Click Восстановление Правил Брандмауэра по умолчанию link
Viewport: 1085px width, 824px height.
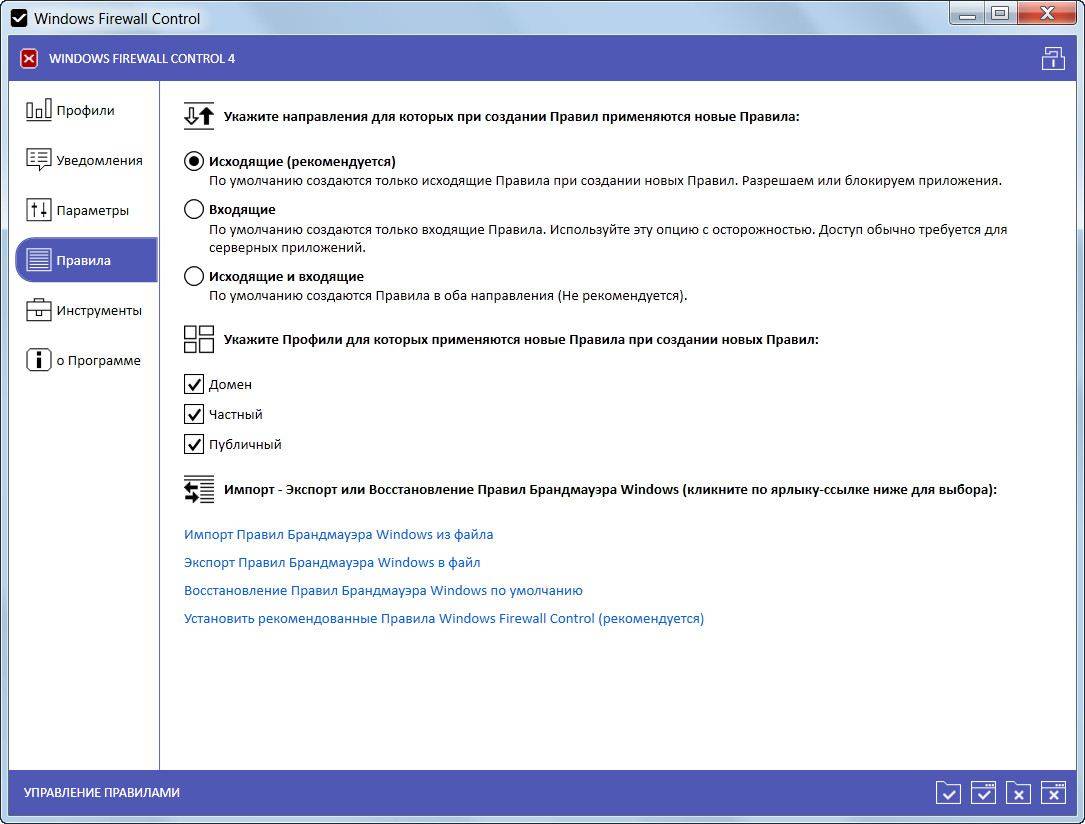coord(383,591)
